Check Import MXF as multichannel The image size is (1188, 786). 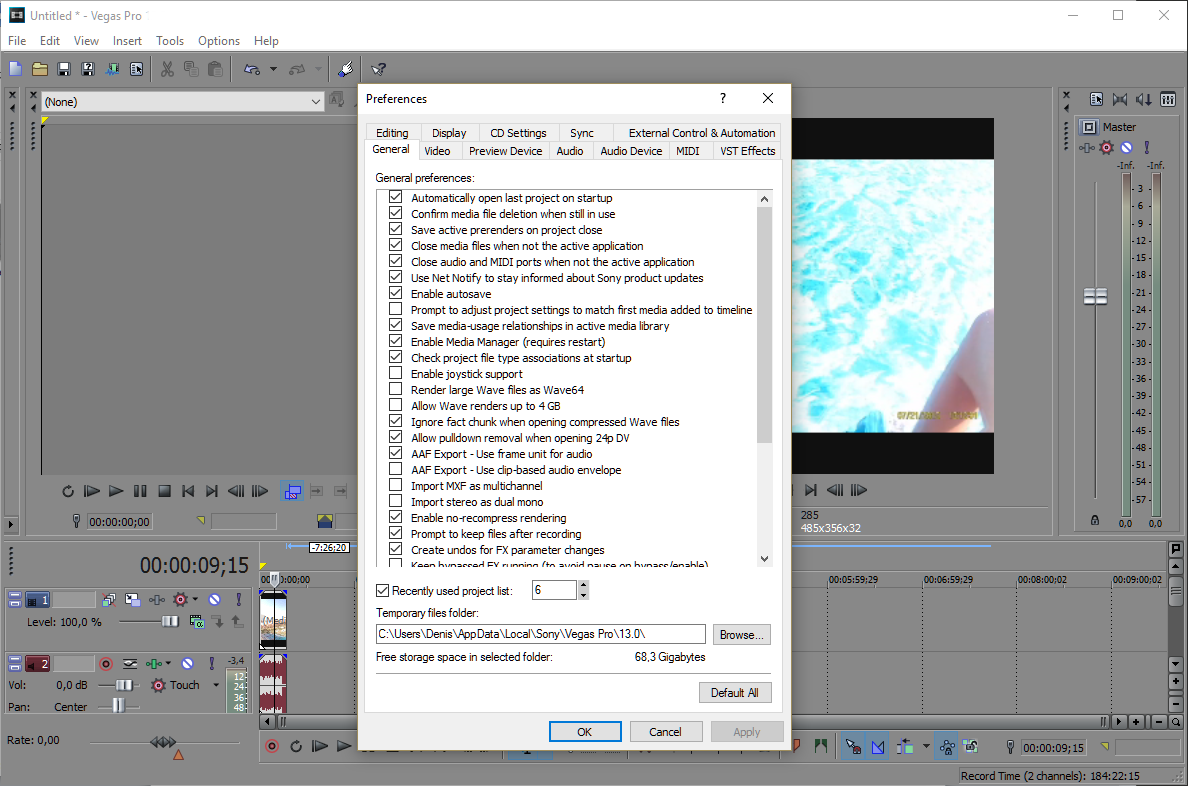coord(395,485)
